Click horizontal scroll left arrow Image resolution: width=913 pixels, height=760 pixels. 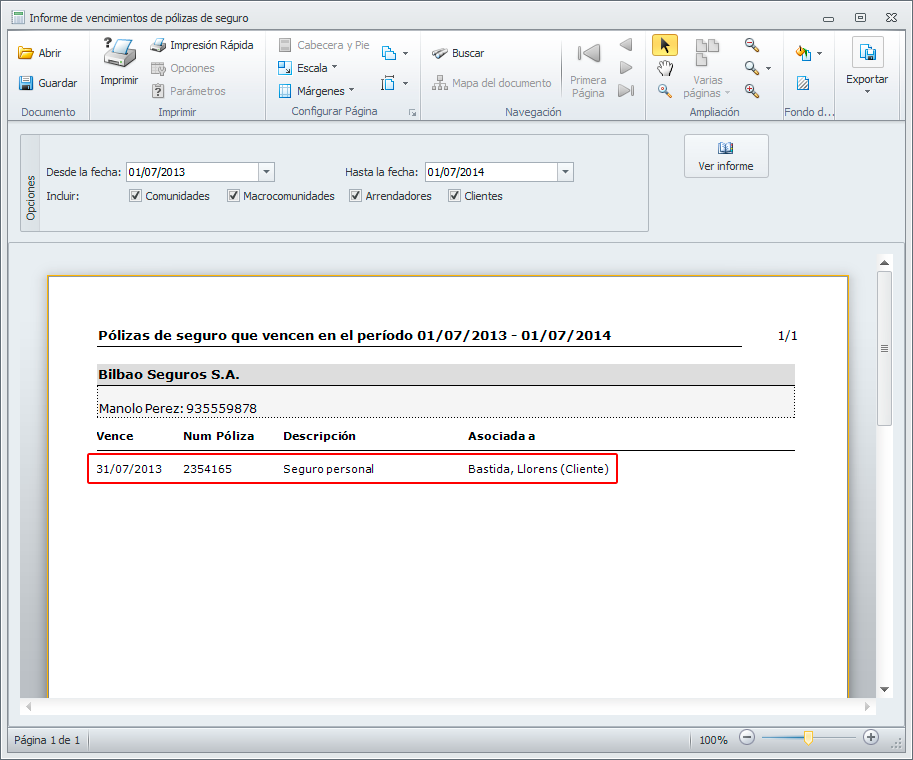coord(28,706)
